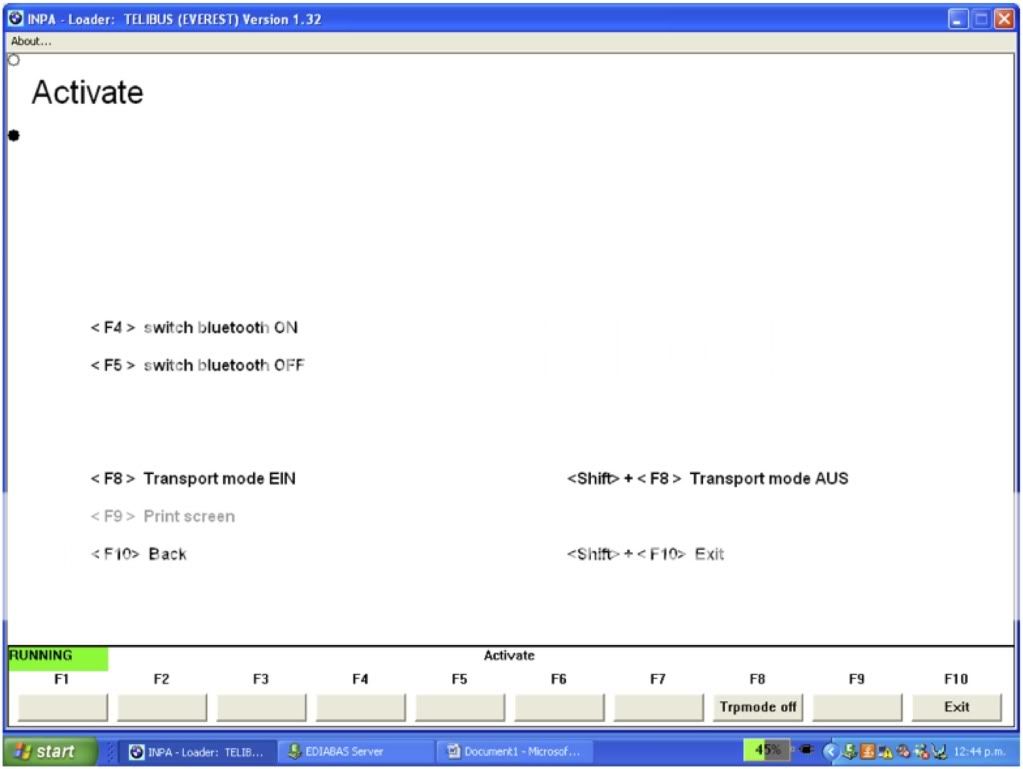
Task: Expand hidden system tray icons arrow
Action: point(829,751)
